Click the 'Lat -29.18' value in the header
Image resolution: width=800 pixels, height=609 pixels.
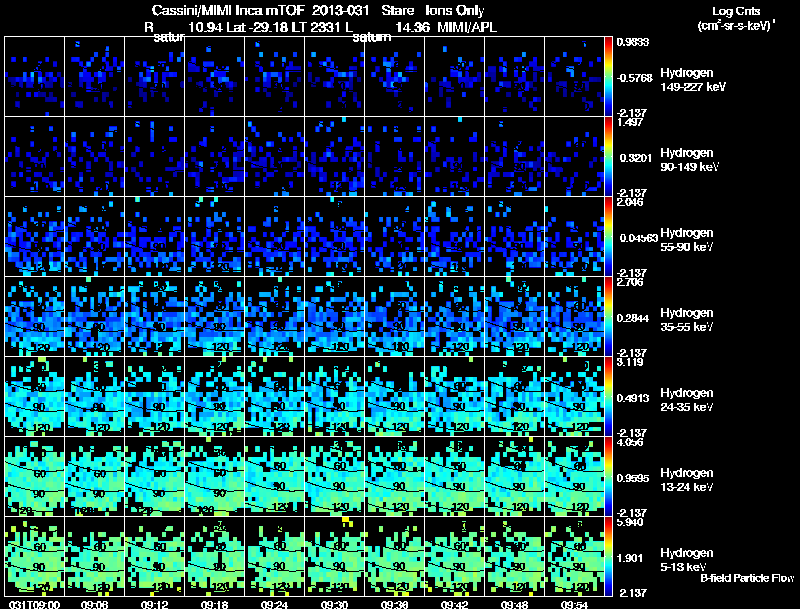click(255, 27)
